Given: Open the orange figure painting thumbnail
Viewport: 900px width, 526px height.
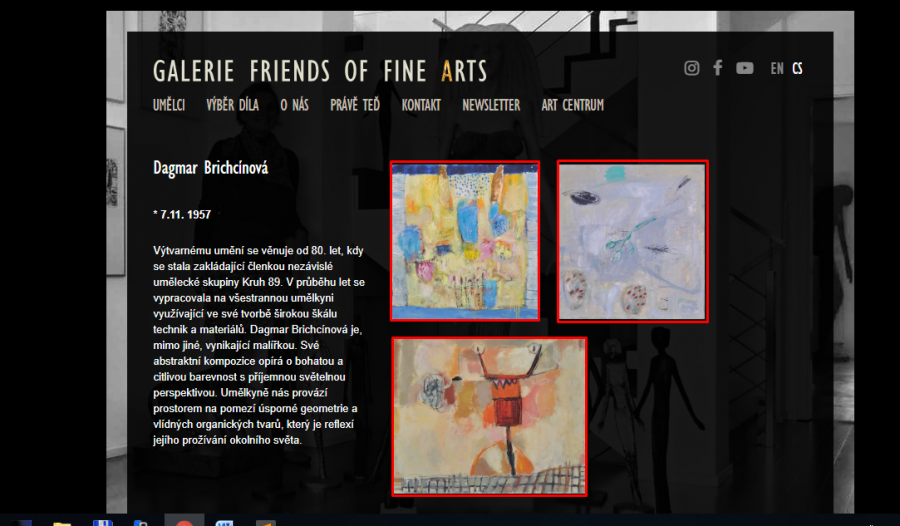Looking at the screenshot, I should (490, 416).
